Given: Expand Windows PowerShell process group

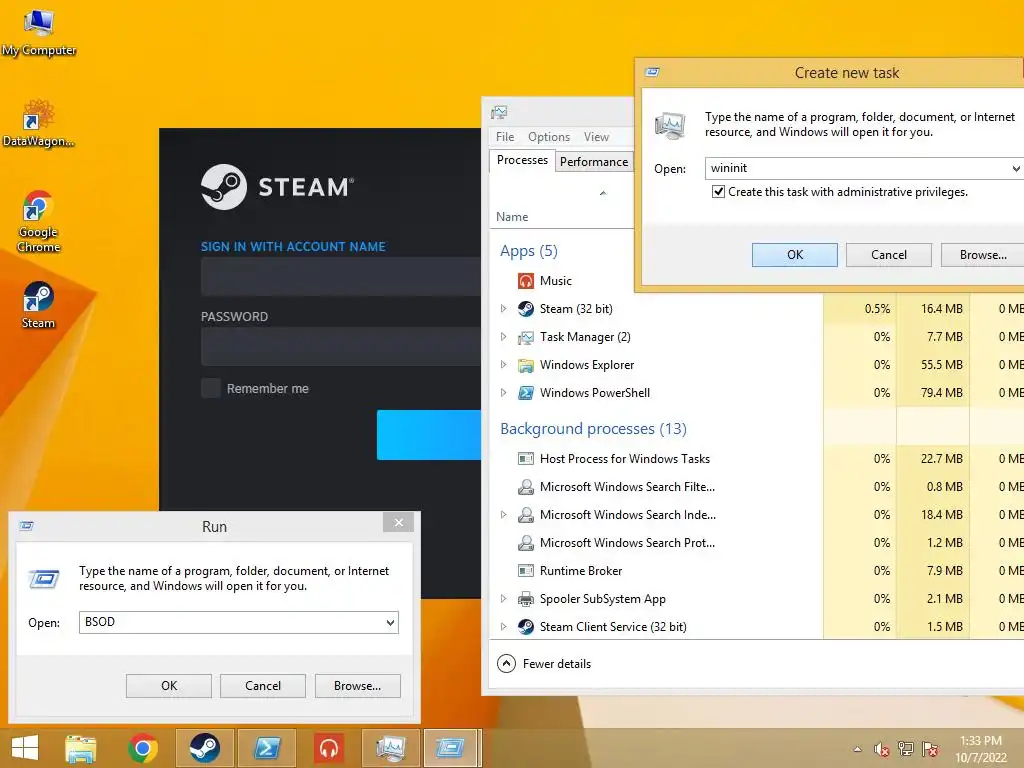Looking at the screenshot, I should [x=503, y=392].
